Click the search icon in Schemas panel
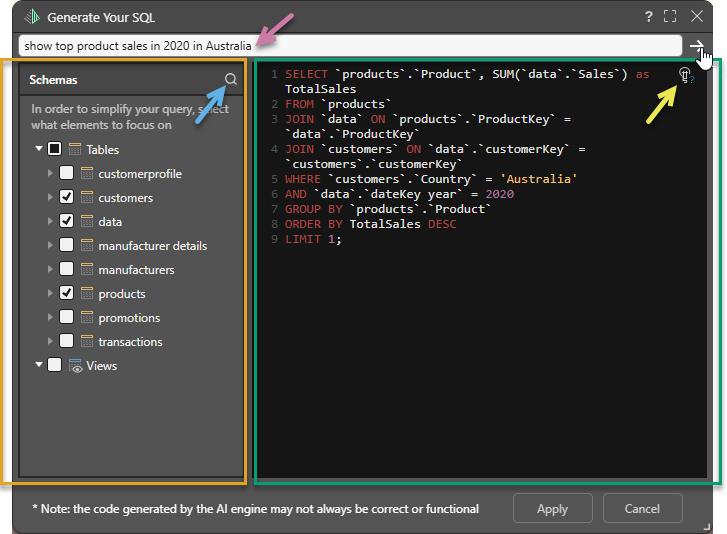Screen dimensions: 727x534 click(231, 79)
